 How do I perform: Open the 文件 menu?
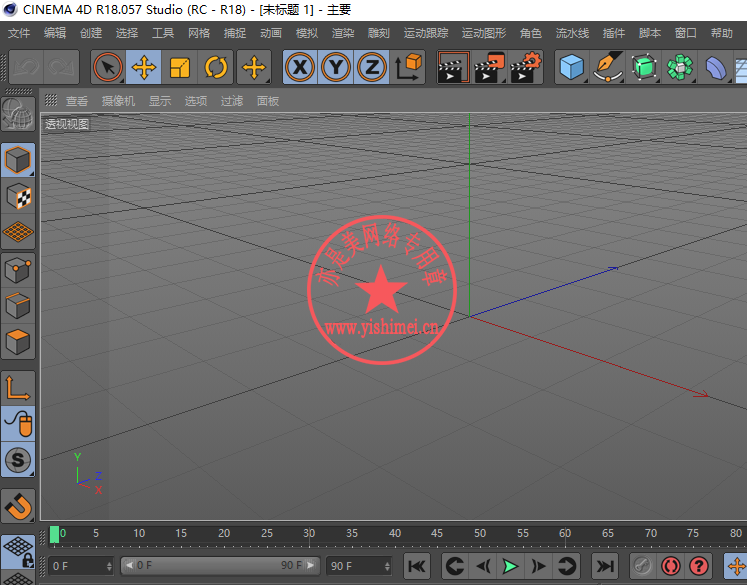(19, 33)
